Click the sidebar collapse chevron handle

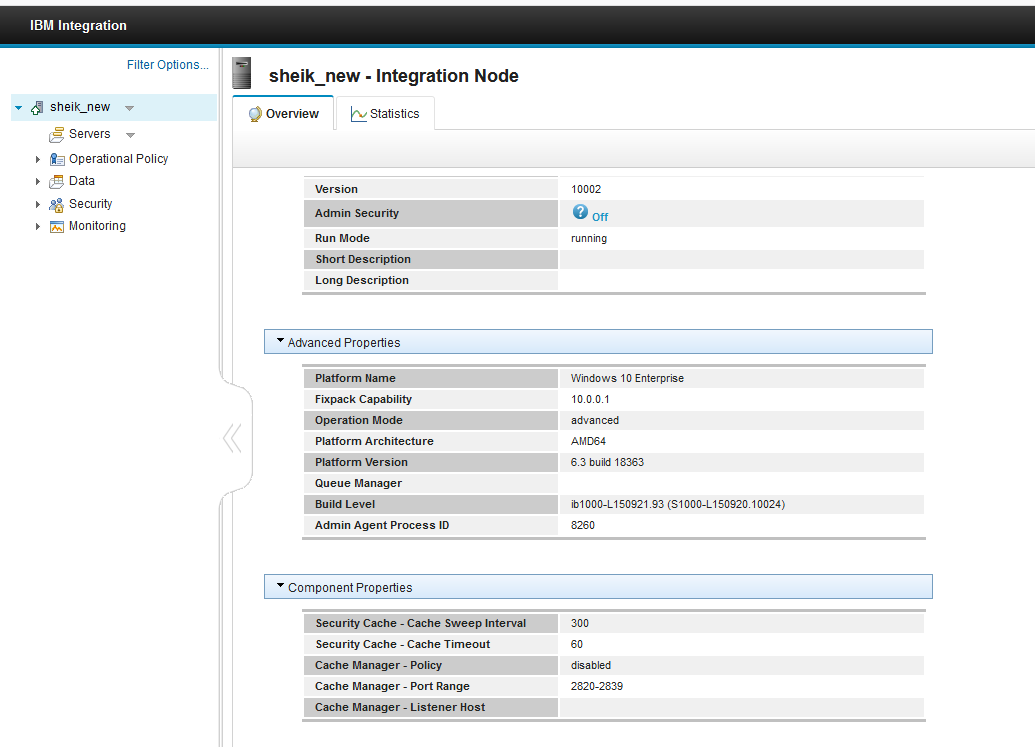coord(233,436)
